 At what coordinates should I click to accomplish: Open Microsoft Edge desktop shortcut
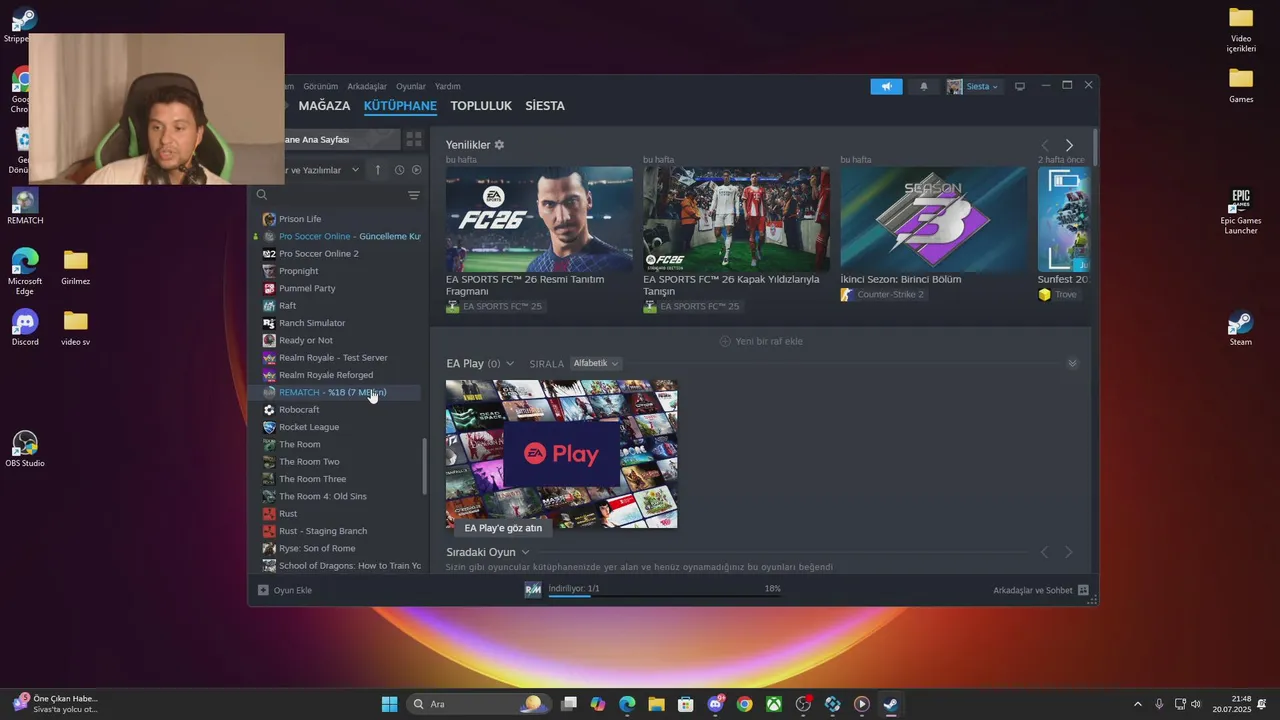(25, 270)
